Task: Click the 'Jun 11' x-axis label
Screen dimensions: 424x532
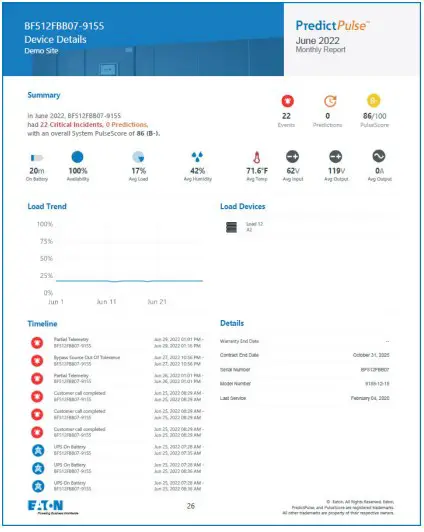Action: [x=106, y=302]
